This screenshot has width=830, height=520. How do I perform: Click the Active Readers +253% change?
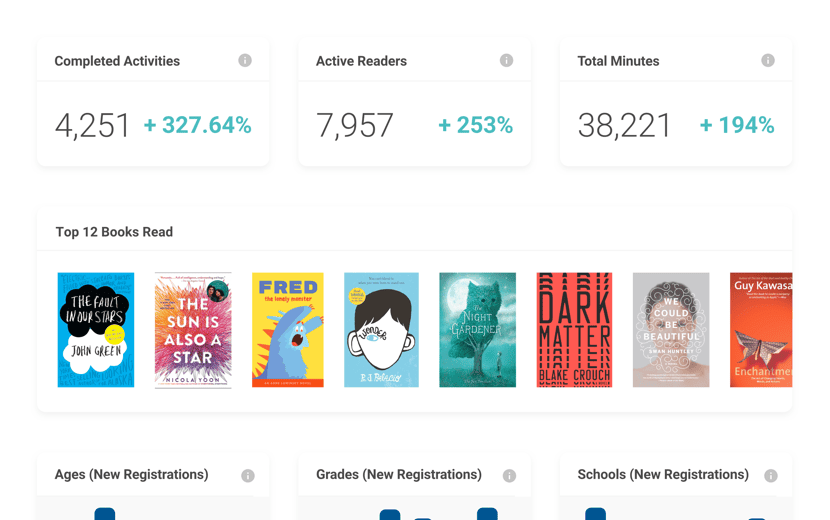(x=475, y=125)
